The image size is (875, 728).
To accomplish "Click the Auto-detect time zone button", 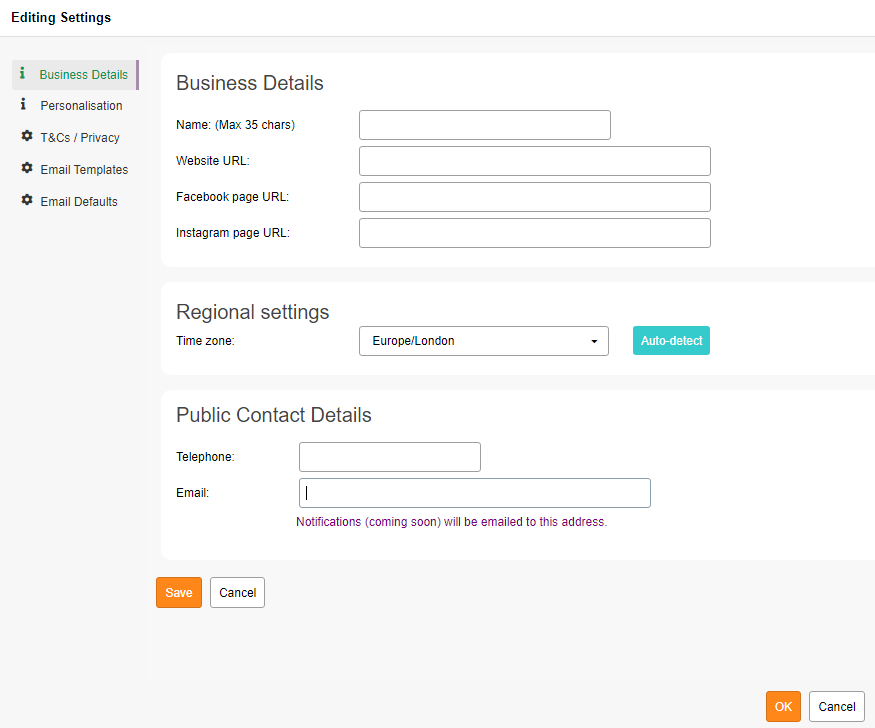I will pyautogui.click(x=671, y=341).
